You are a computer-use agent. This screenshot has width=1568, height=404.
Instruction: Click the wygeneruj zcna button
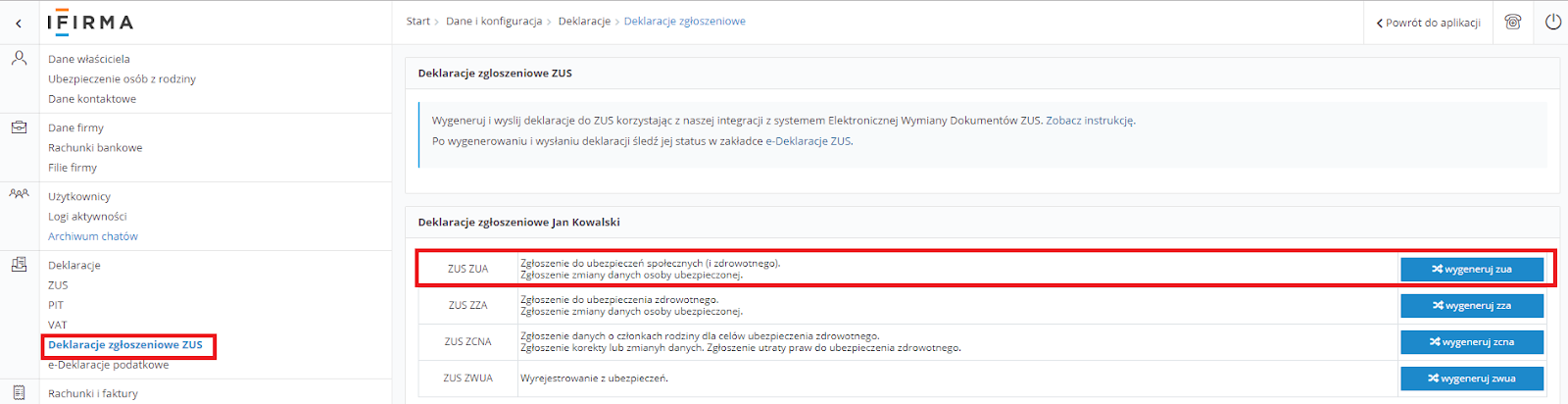click(1472, 341)
